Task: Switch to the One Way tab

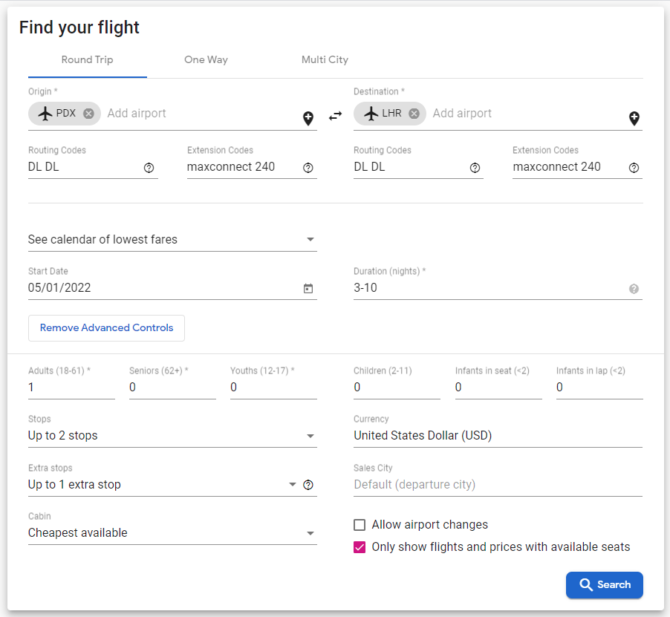Action: tap(206, 60)
